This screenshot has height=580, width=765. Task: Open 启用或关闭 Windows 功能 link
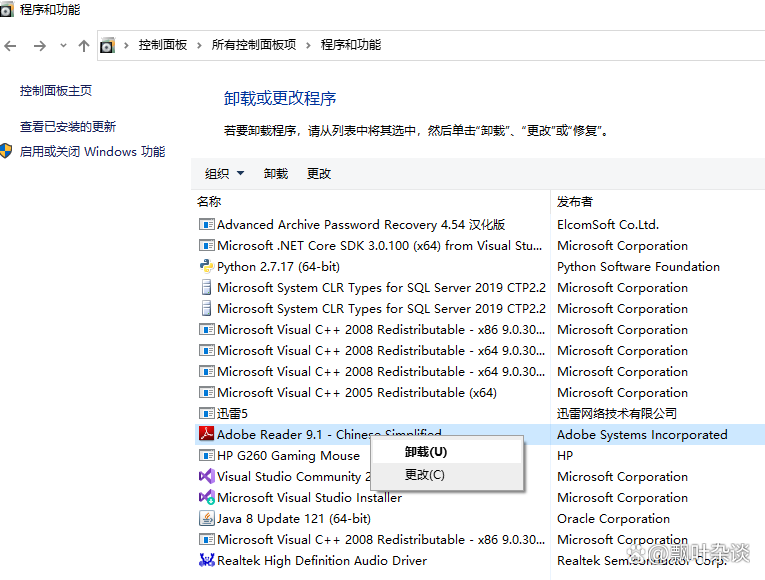pyautogui.click(x=93, y=152)
